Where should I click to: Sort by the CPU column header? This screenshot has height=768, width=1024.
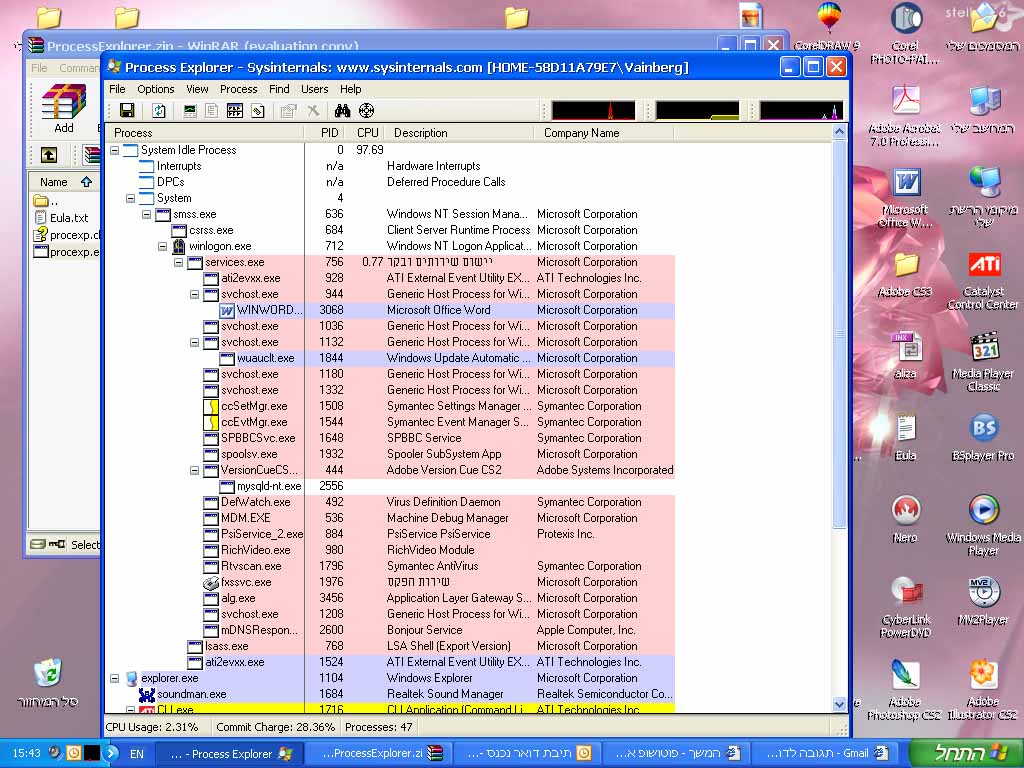tap(367, 133)
